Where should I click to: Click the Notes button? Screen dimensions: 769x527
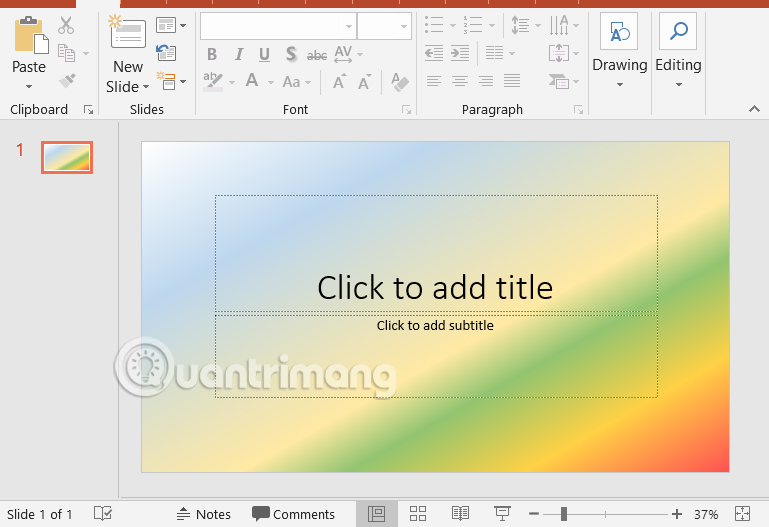(204, 514)
